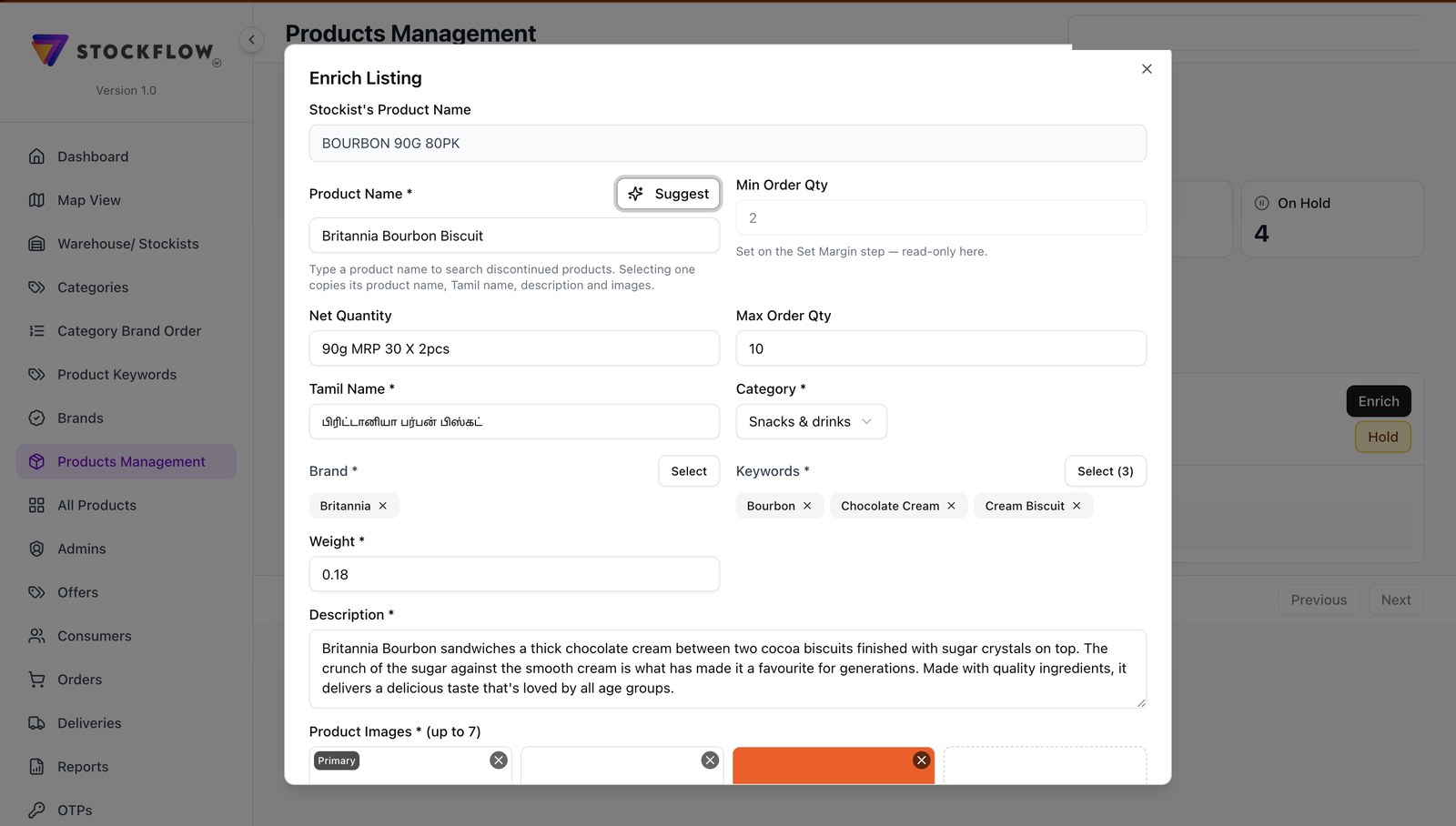The height and width of the screenshot is (826, 1456).
Task: Open the Brands page
Action: 126,418
